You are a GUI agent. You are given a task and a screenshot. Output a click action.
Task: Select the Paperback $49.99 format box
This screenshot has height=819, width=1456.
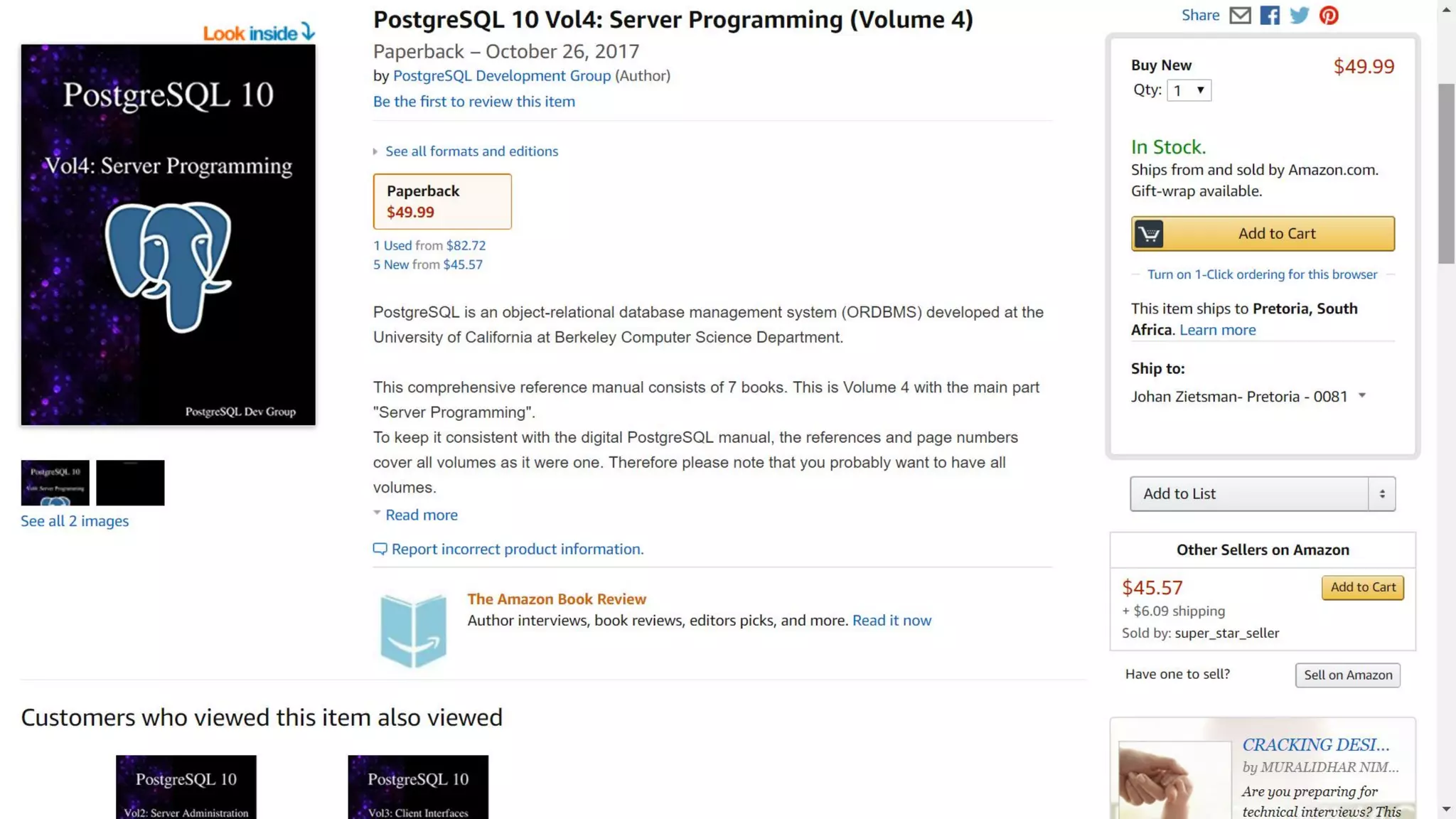tap(442, 201)
